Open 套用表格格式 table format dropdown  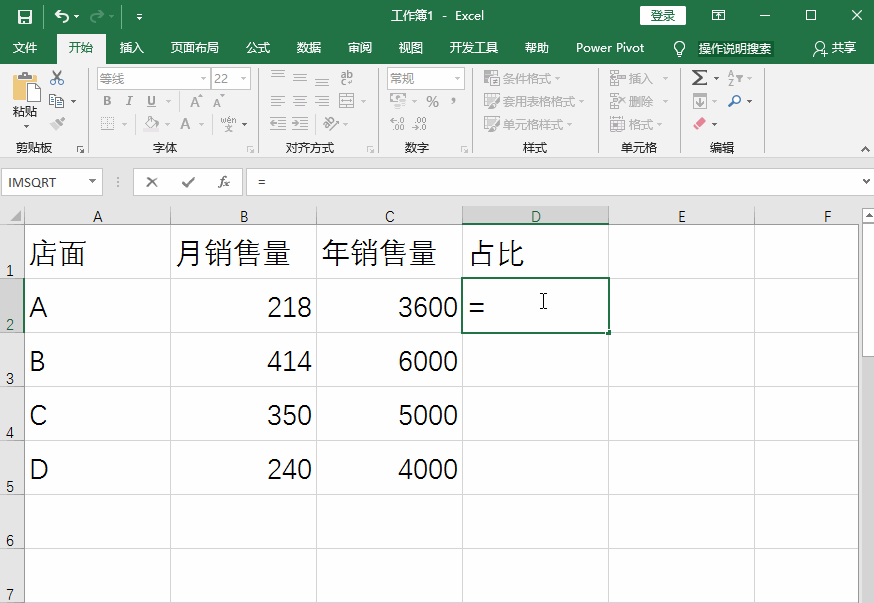(x=534, y=101)
